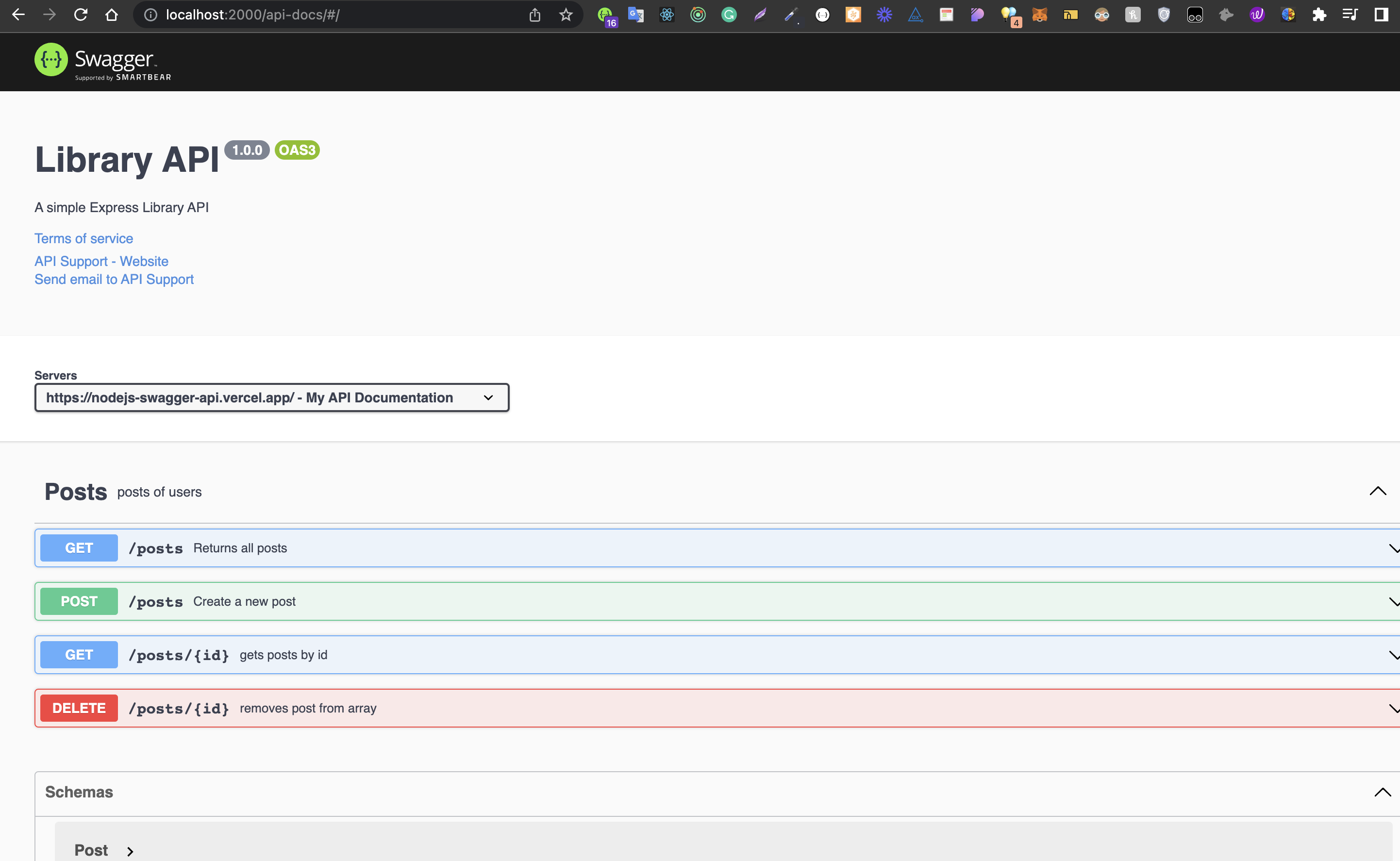Click the share page icon in address bar
Image resolution: width=1400 pixels, height=861 pixels.
pos(534,15)
